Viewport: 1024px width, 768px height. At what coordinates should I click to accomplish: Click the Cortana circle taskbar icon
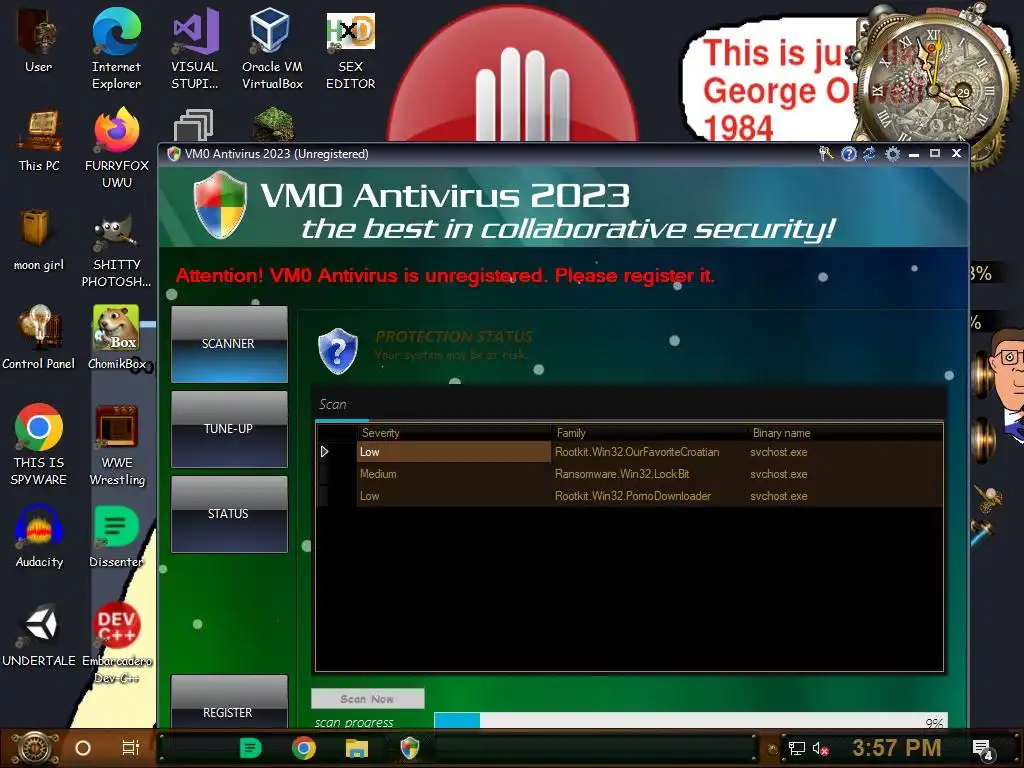[x=83, y=748]
